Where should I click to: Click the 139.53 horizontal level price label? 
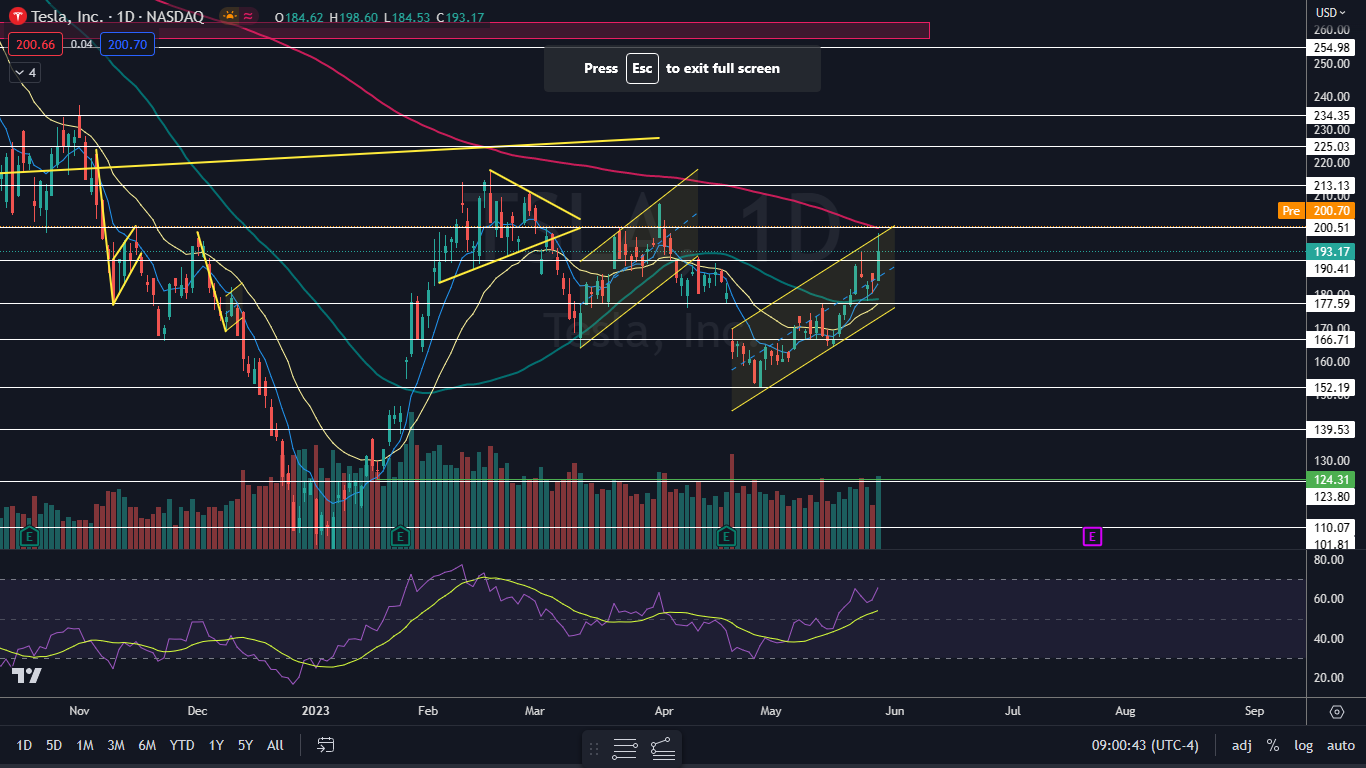point(1331,429)
